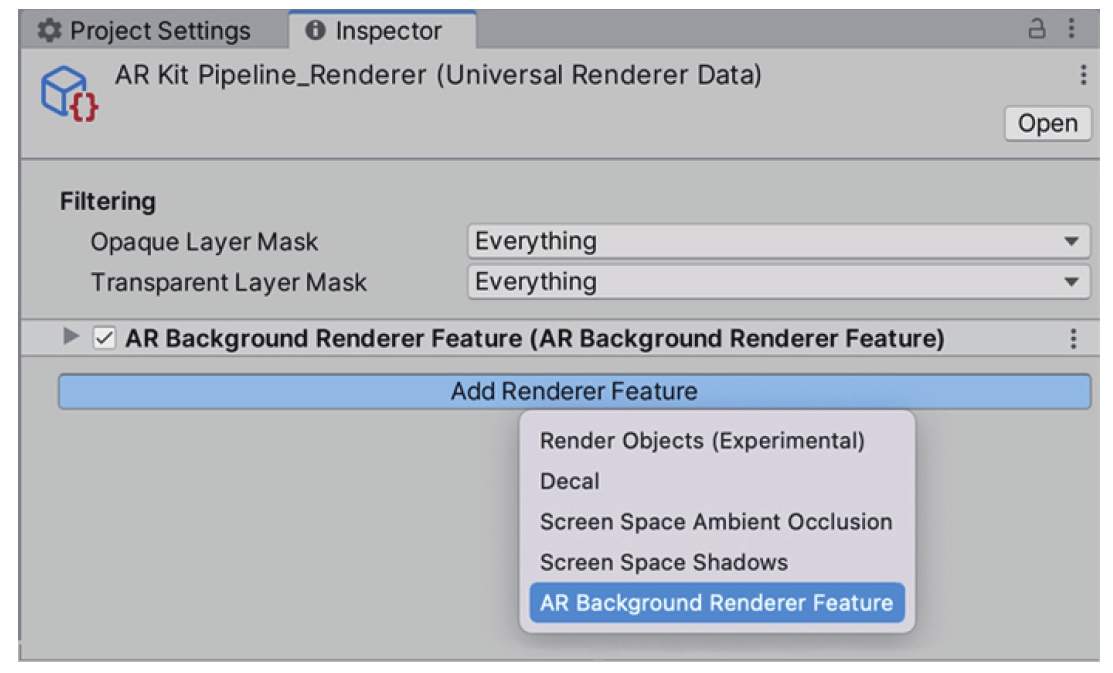
Task: Open the Opaque Layer Mask dropdown
Action: 779,241
